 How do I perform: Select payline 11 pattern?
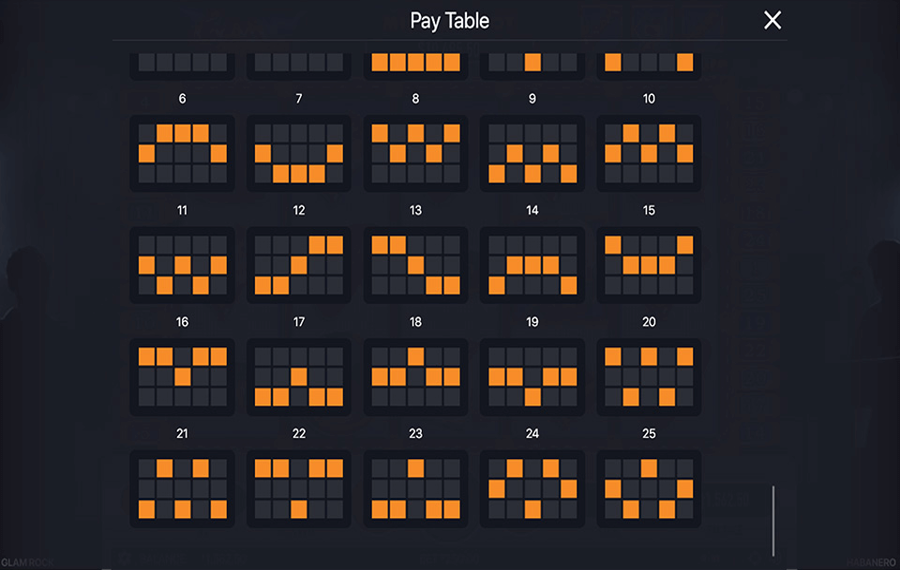(x=182, y=265)
